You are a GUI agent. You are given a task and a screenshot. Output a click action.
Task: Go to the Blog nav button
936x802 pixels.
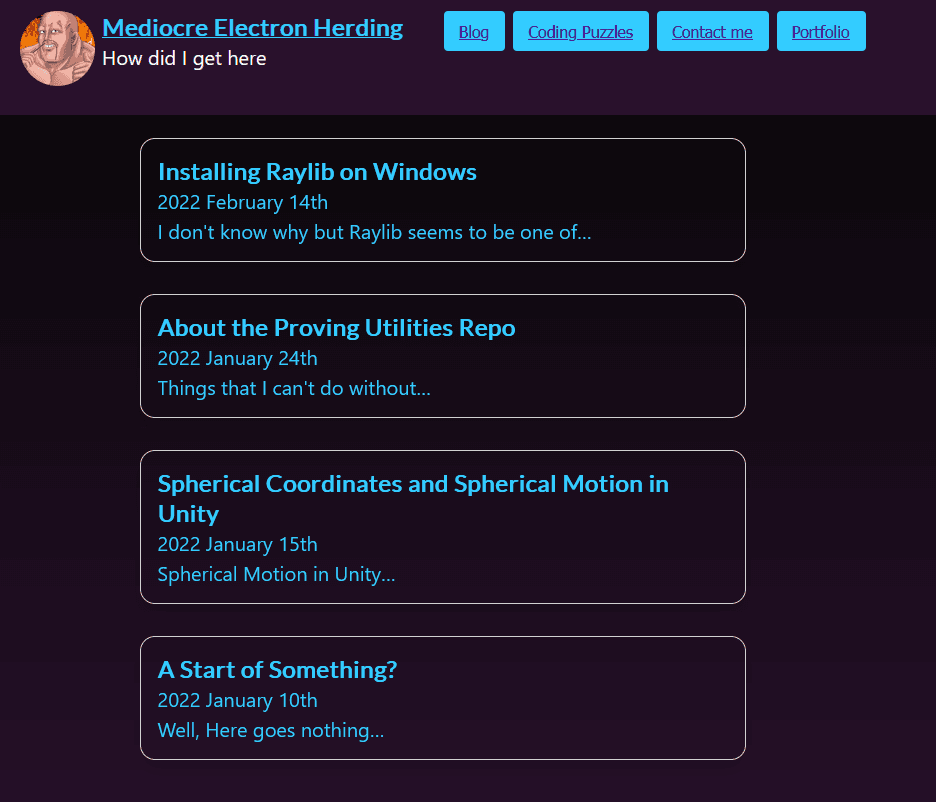pyautogui.click(x=474, y=31)
